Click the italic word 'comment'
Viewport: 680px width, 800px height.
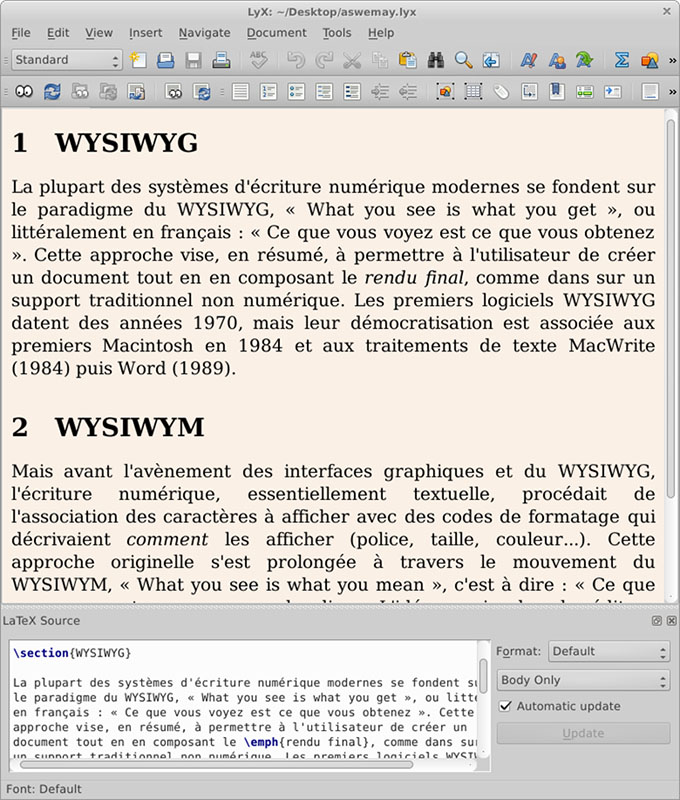pyautogui.click(x=167, y=539)
